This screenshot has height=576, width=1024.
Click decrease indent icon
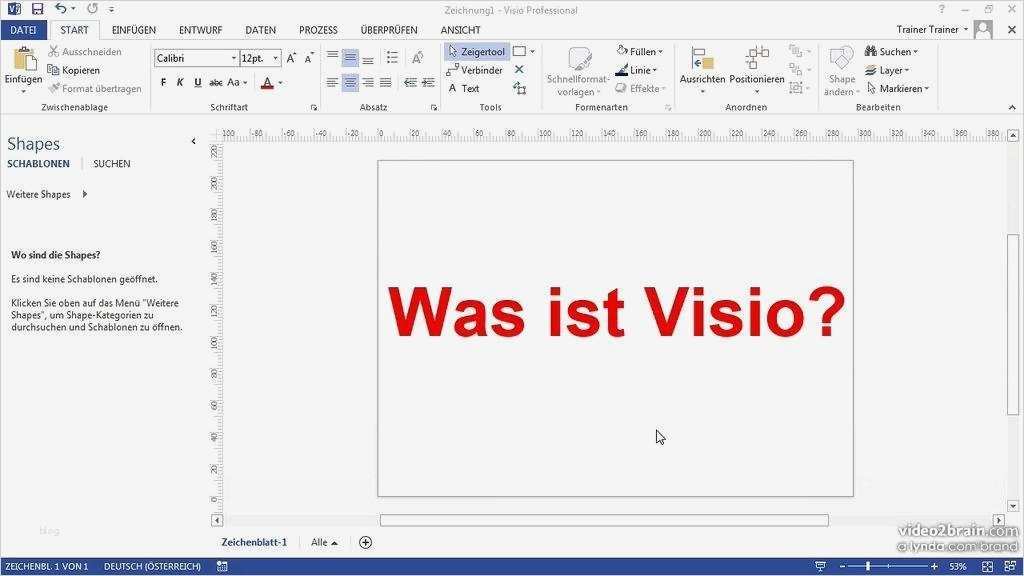click(x=410, y=83)
